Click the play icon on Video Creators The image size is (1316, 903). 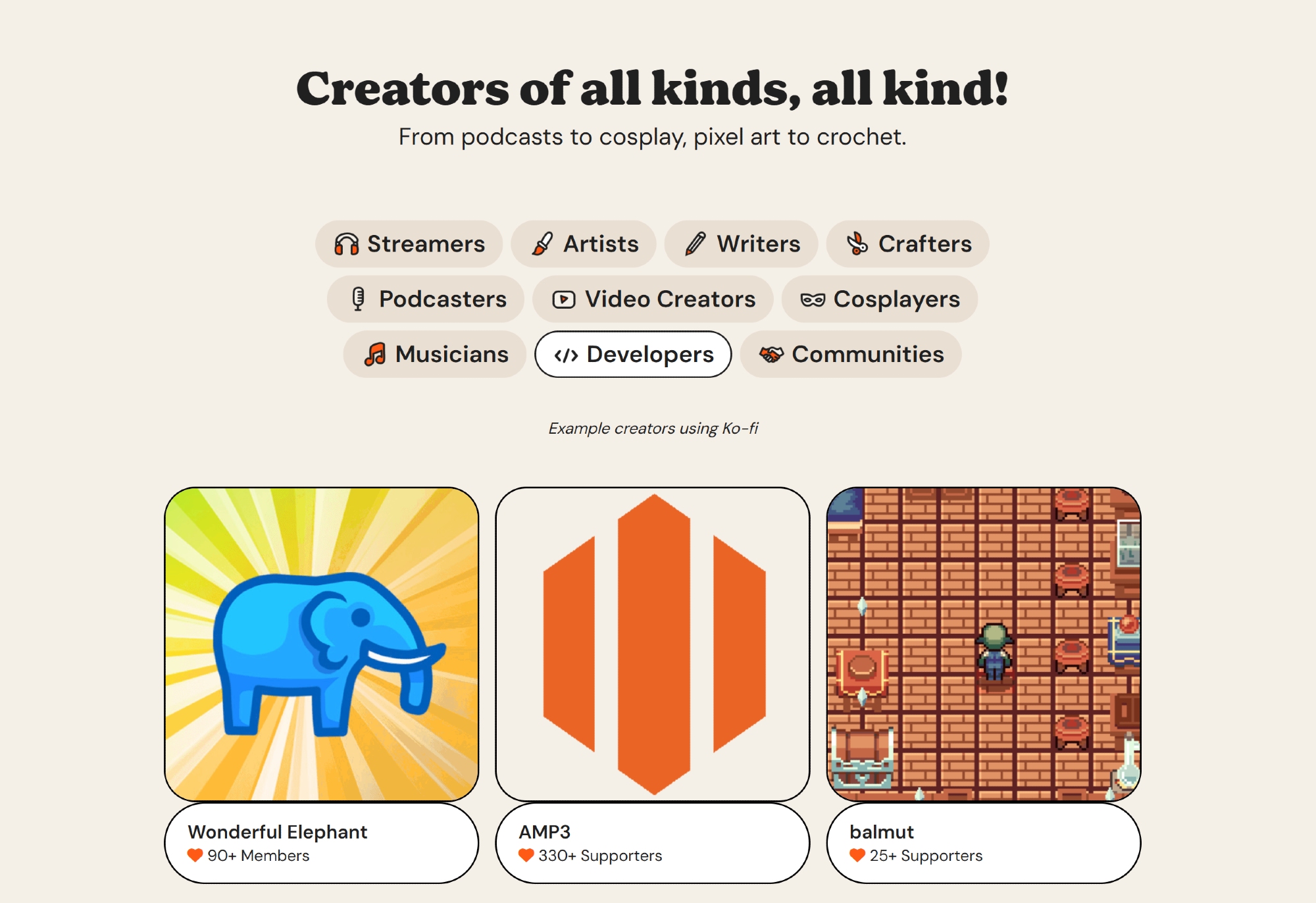(x=564, y=299)
